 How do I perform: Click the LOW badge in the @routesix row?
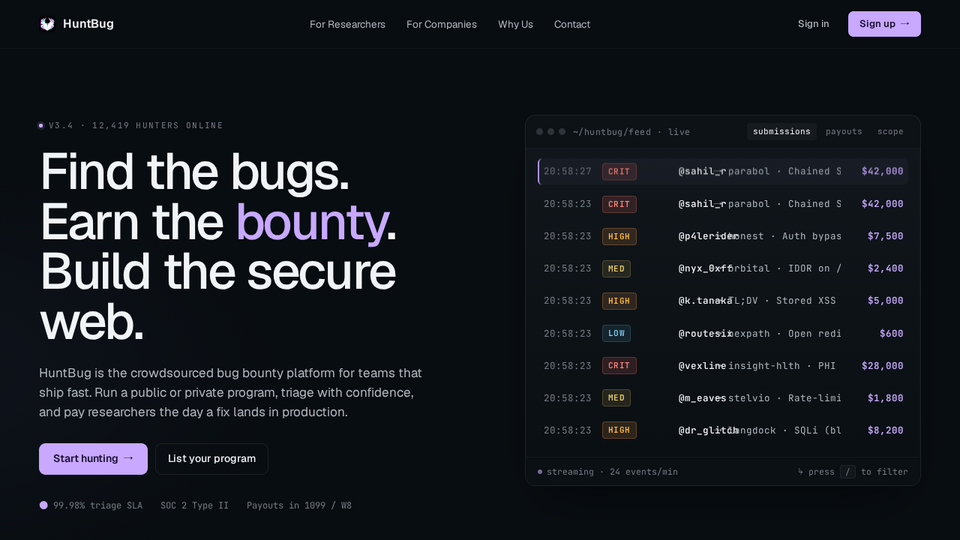tap(616, 334)
